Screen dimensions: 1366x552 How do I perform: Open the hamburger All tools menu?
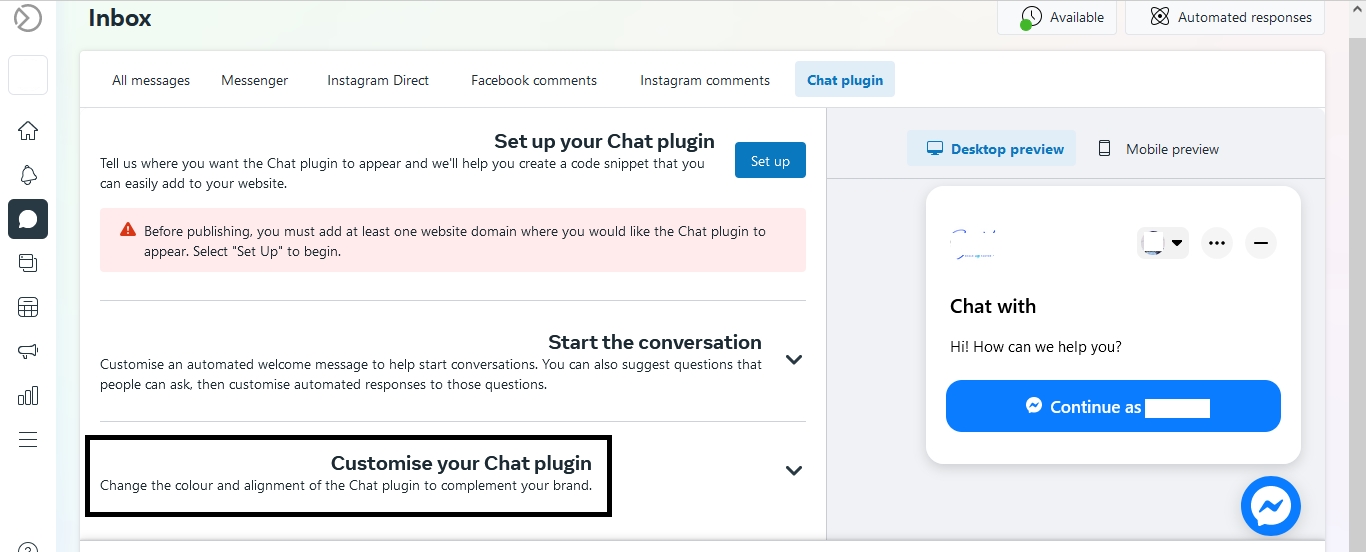point(28,439)
